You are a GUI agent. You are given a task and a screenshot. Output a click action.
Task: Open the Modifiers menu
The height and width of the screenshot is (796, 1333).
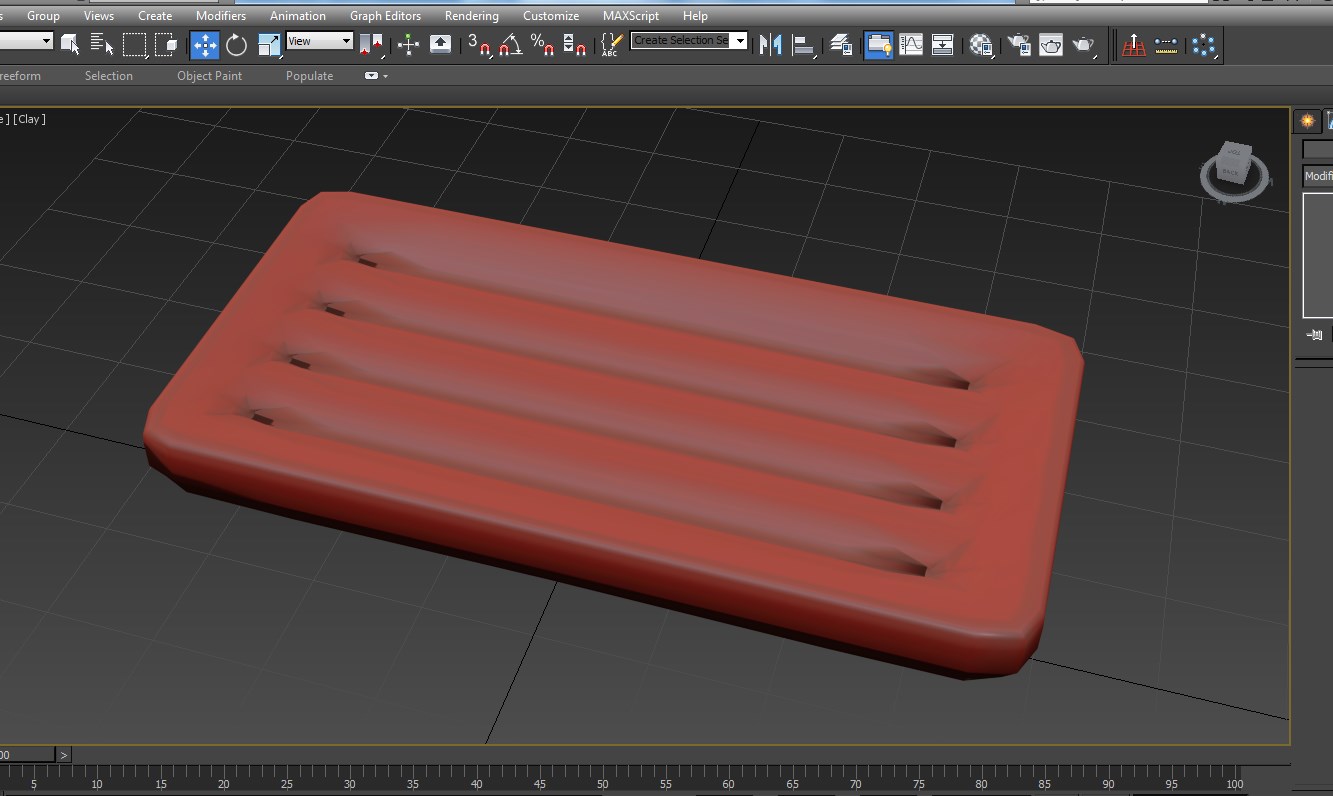tap(221, 16)
